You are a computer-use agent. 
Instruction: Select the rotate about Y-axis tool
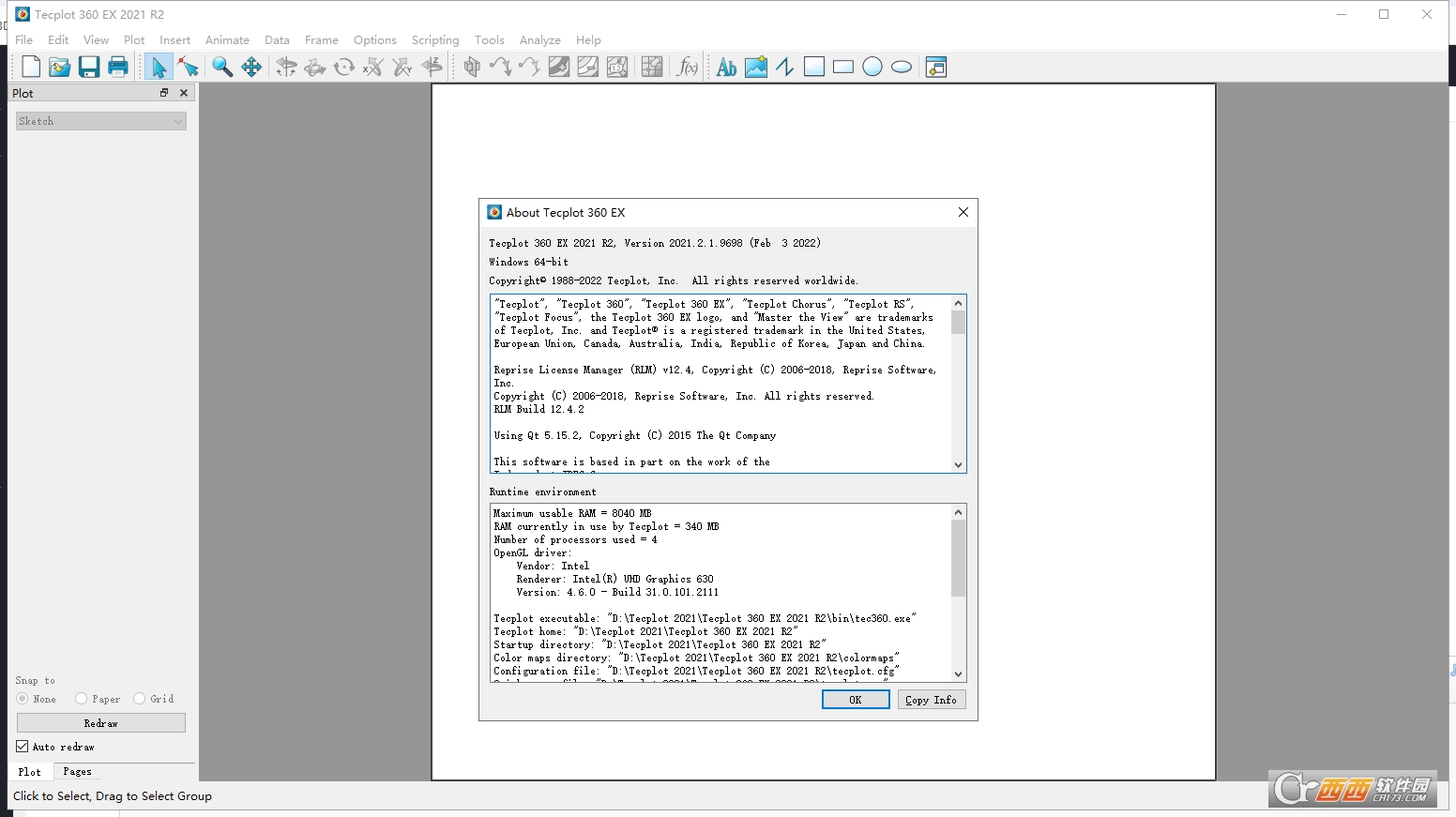point(402,67)
